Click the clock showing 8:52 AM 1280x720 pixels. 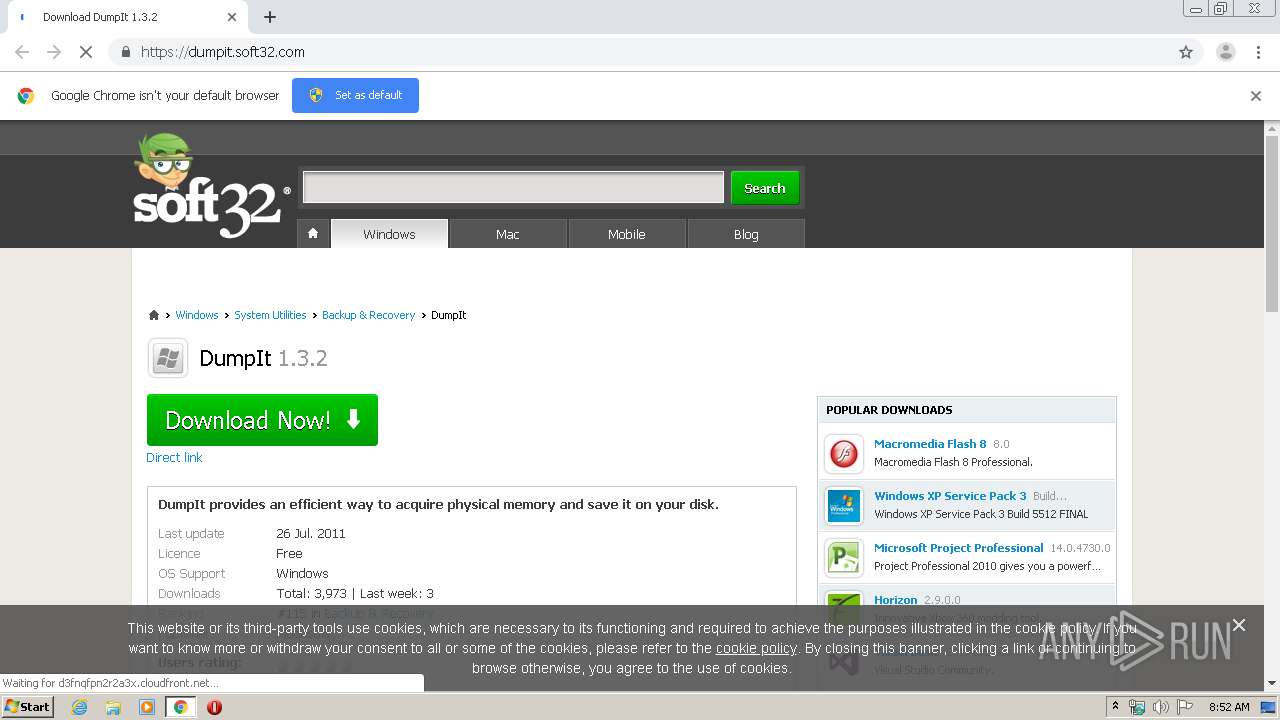[1229, 707]
